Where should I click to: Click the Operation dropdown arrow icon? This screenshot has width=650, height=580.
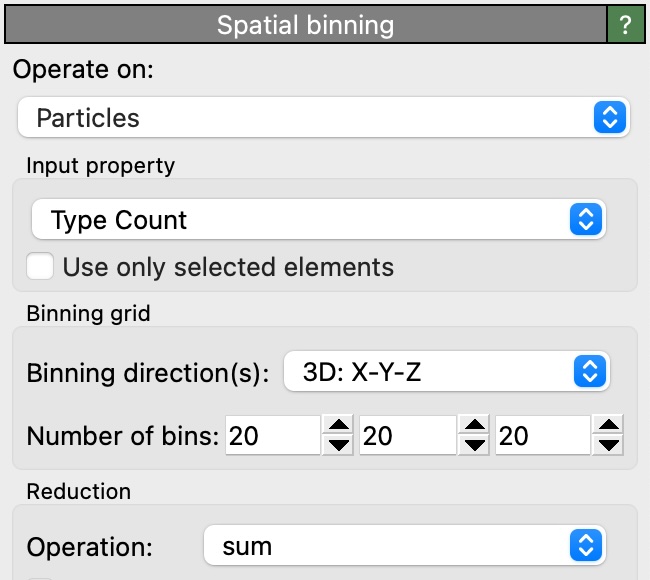[586, 546]
